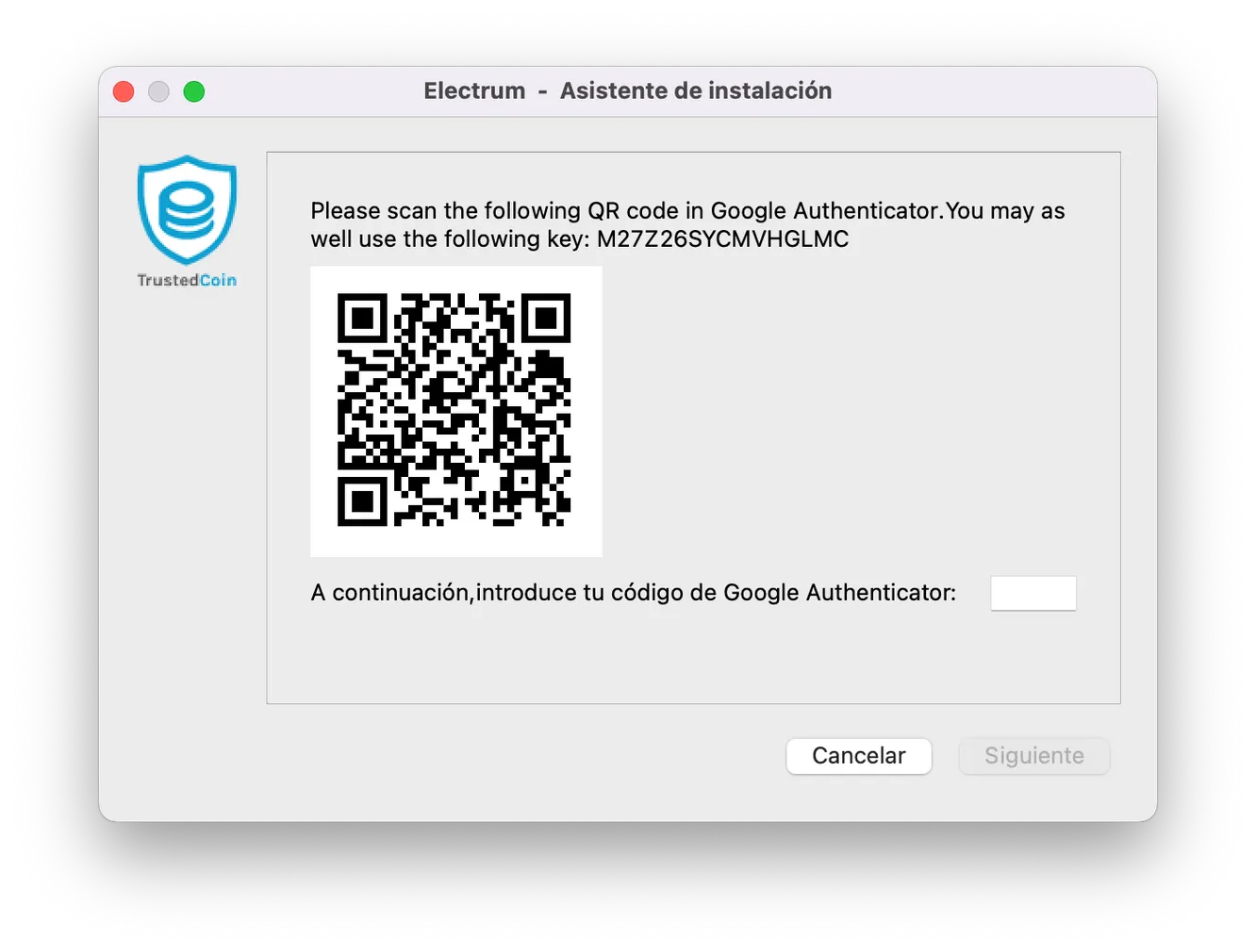Image resolution: width=1256 pixels, height=952 pixels.
Task: Click the Electrum installation wizard title
Action: [x=628, y=90]
